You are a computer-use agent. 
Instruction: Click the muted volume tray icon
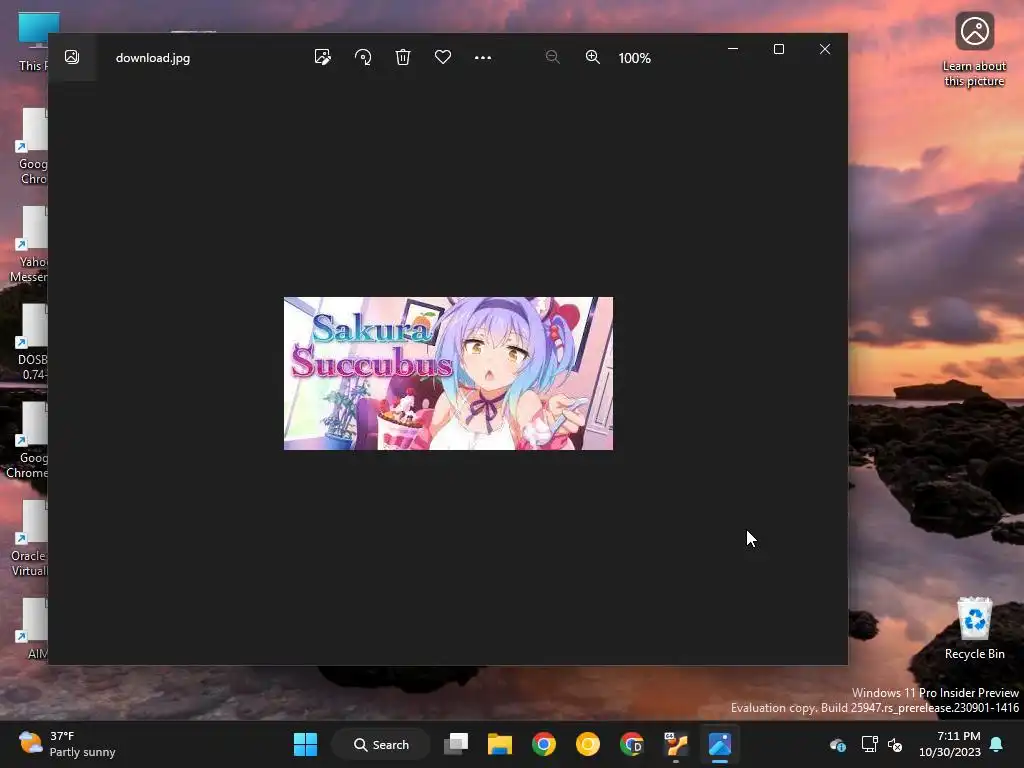(x=895, y=744)
